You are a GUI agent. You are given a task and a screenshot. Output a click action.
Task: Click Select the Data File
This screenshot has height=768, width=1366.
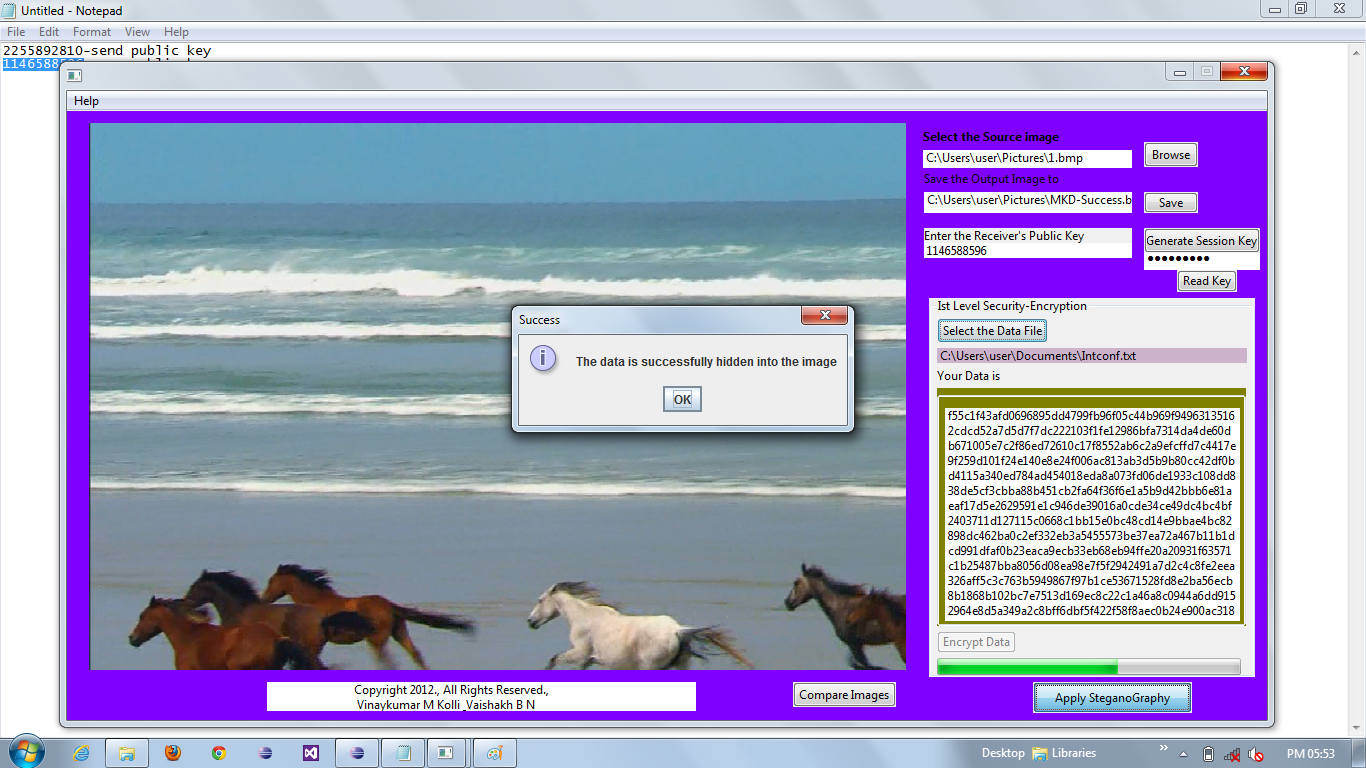pyautogui.click(x=992, y=330)
